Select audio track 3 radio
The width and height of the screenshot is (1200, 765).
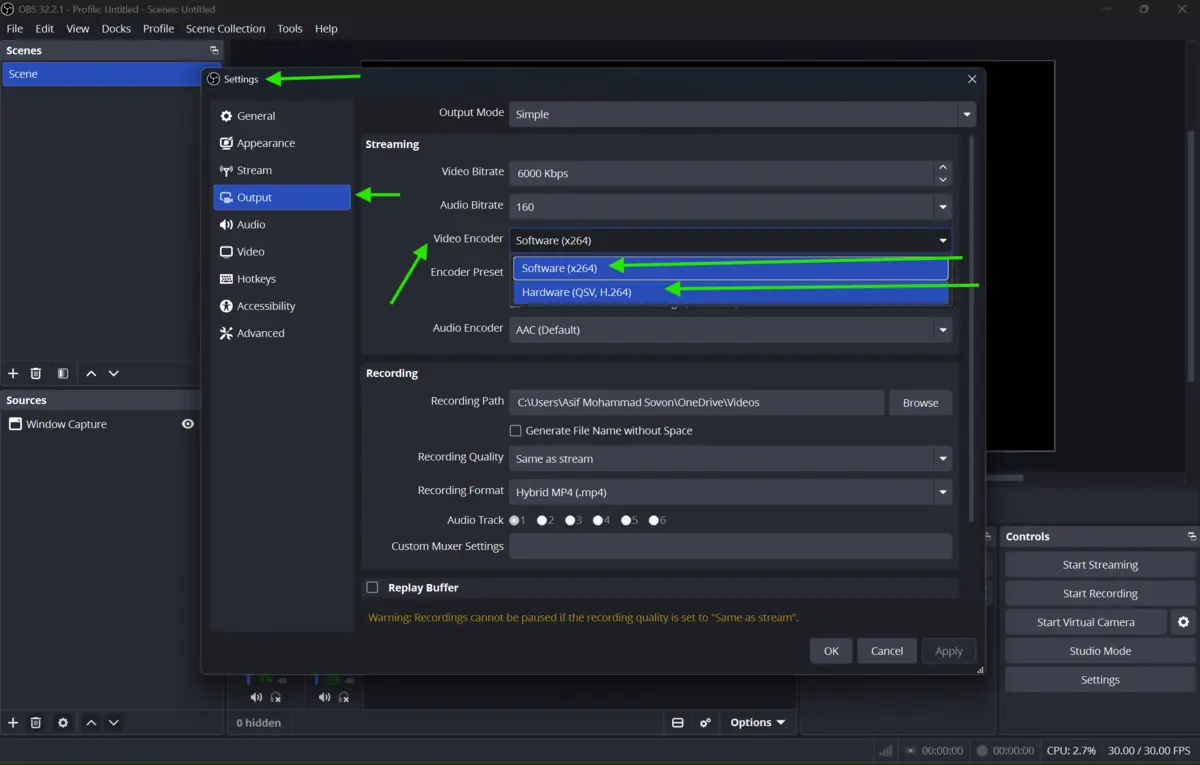click(570, 520)
